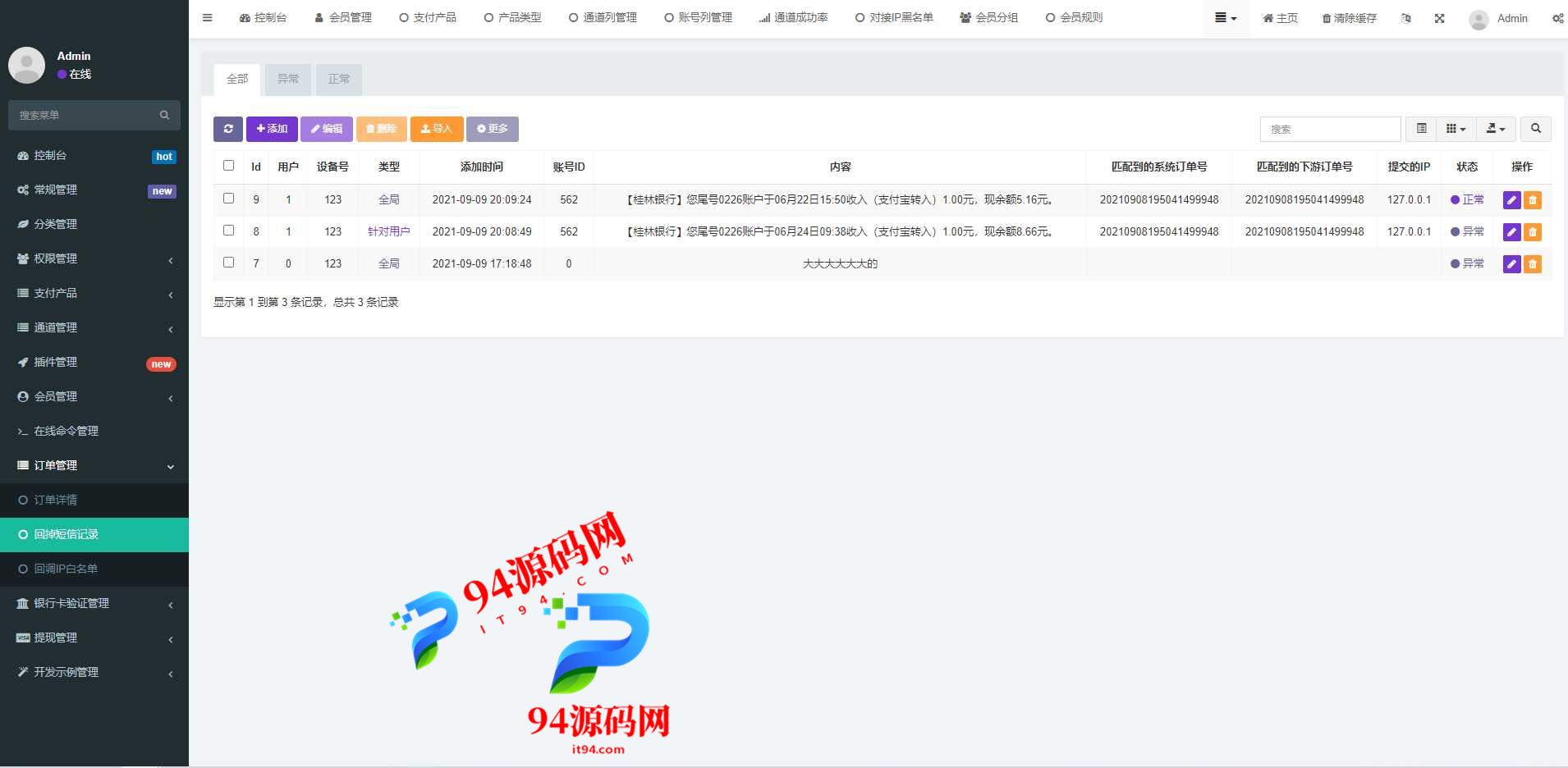Delete record 9 with the trash icon

click(1533, 200)
